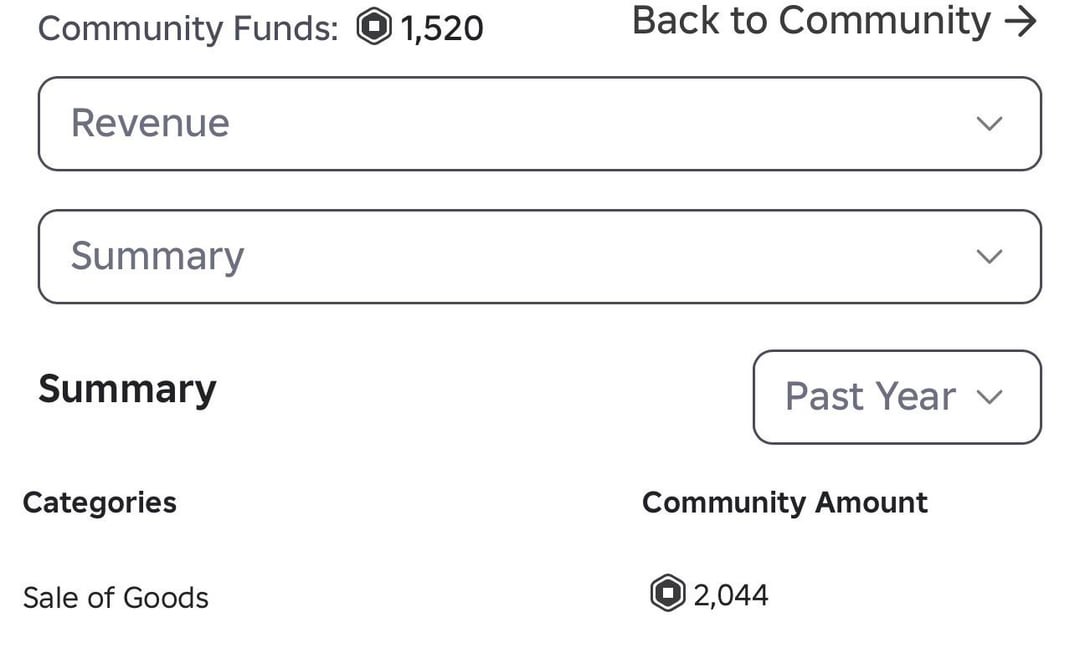The width and height of the screenshot is (1080, 658).
Task: Click the Community Amount column header
Action: (x=785, y=502)
